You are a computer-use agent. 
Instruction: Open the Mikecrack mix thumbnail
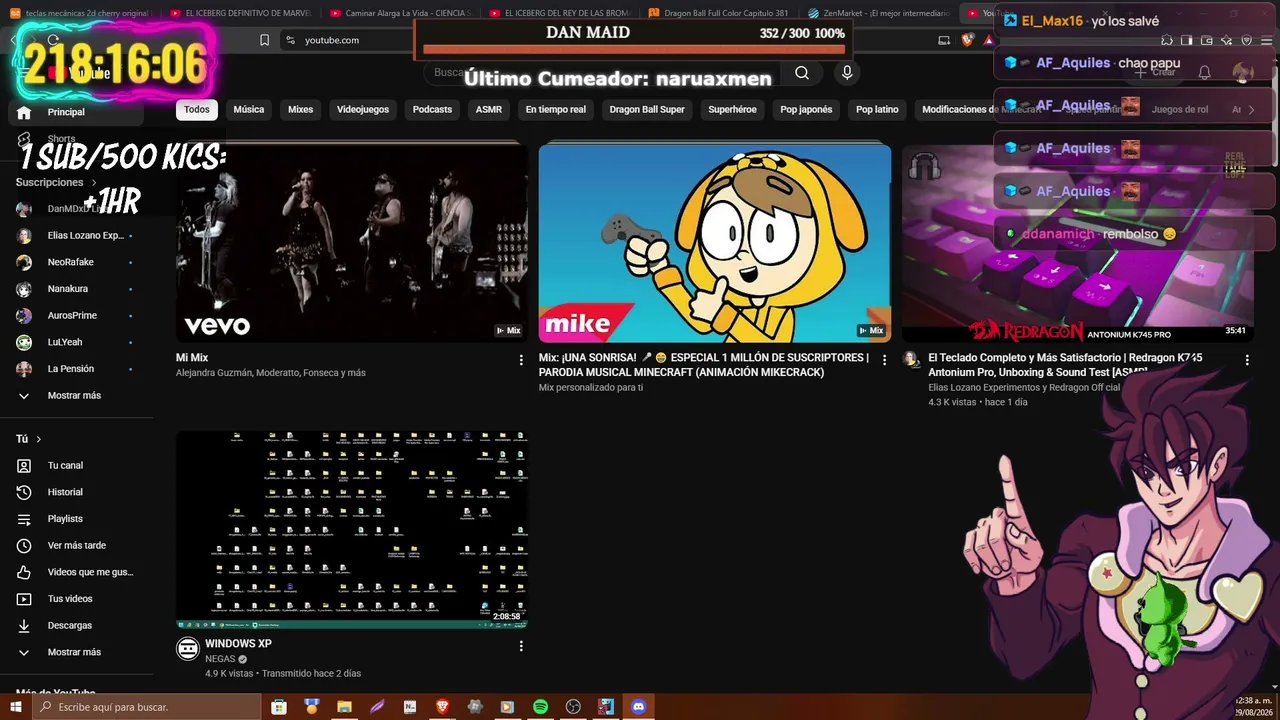[715, 244]
